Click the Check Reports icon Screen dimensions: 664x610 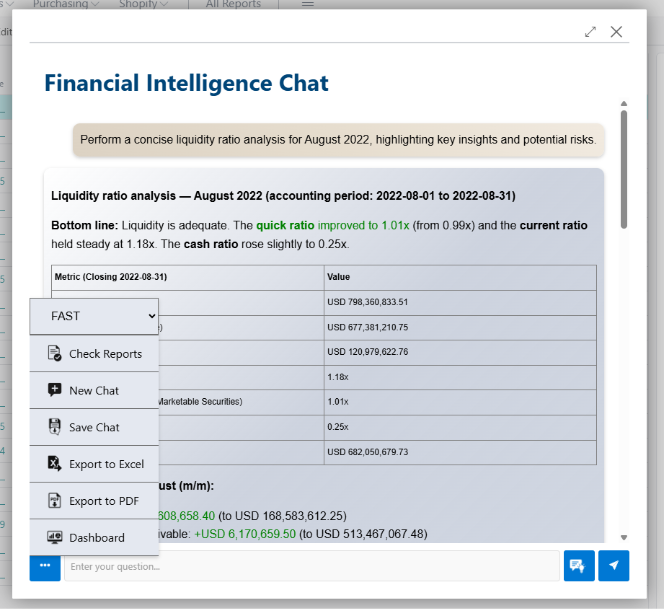tap(54, 354)
